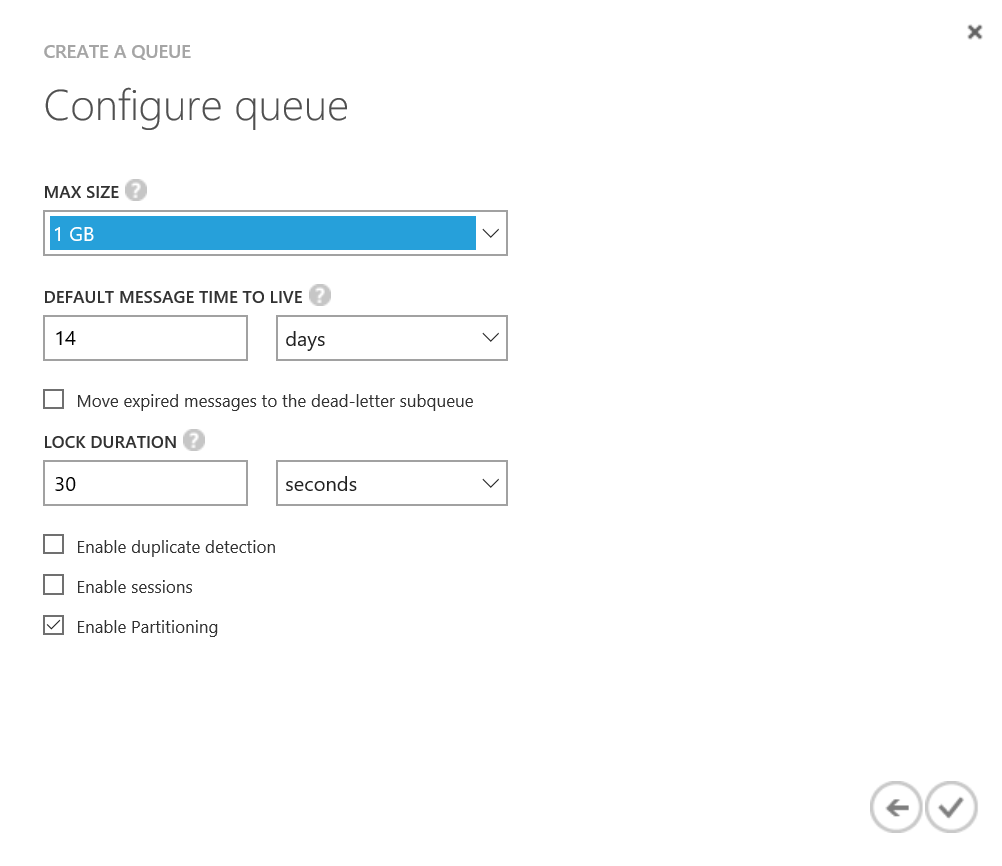
Task: Open the time to live days unit dropdown
Action: tap(391, 339)
